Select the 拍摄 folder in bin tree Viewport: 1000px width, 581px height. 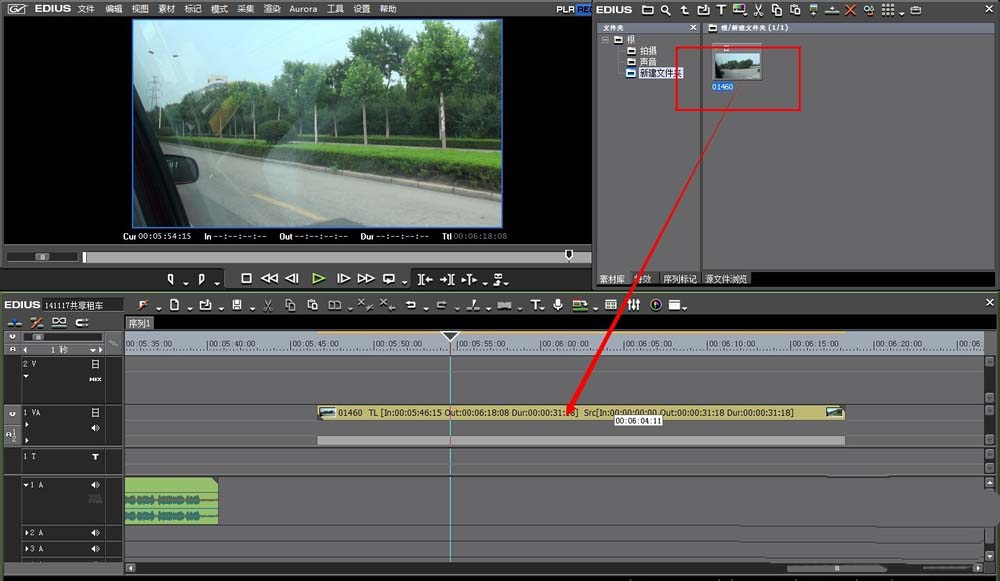click(648, 50)
